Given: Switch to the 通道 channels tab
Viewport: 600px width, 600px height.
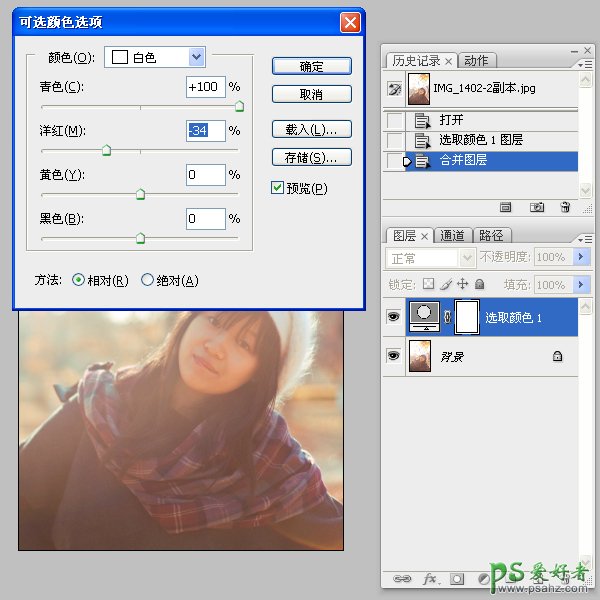Looking at the screenshot, I should (453, 236).
